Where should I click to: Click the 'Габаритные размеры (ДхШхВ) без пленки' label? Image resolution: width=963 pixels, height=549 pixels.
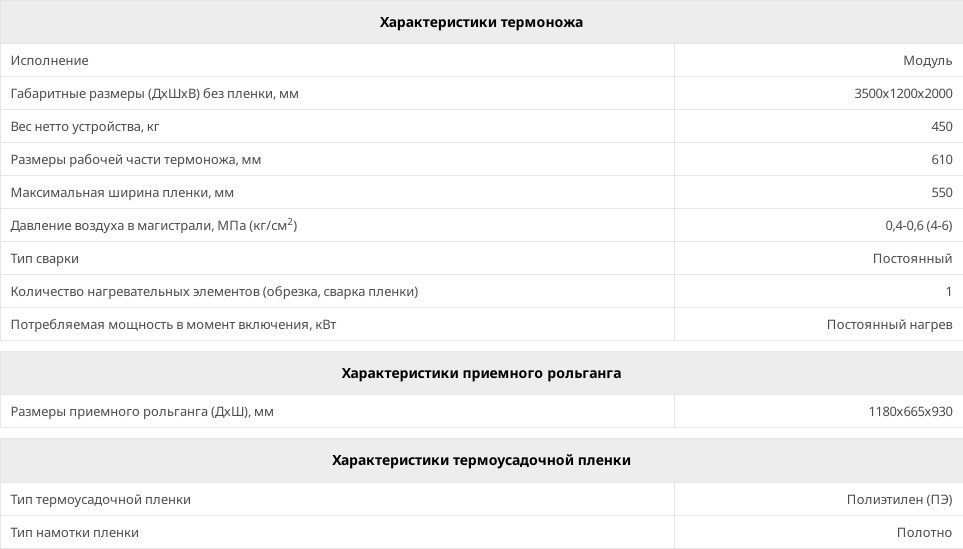(155, 94)
